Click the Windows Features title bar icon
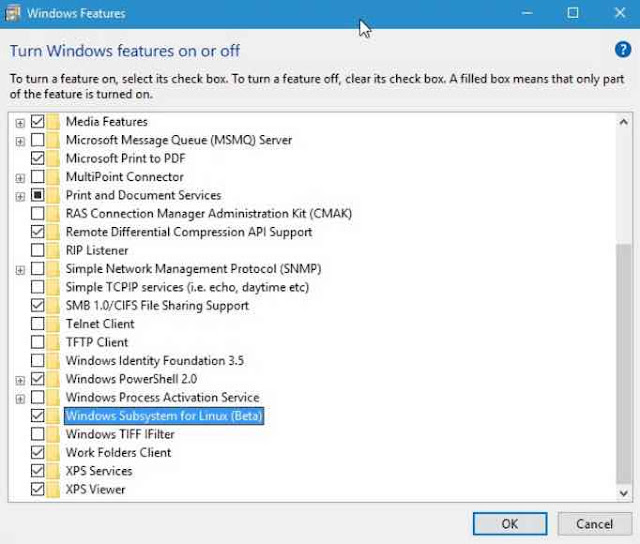The width and height of the screenshot is (640, 544). point(12,13)
